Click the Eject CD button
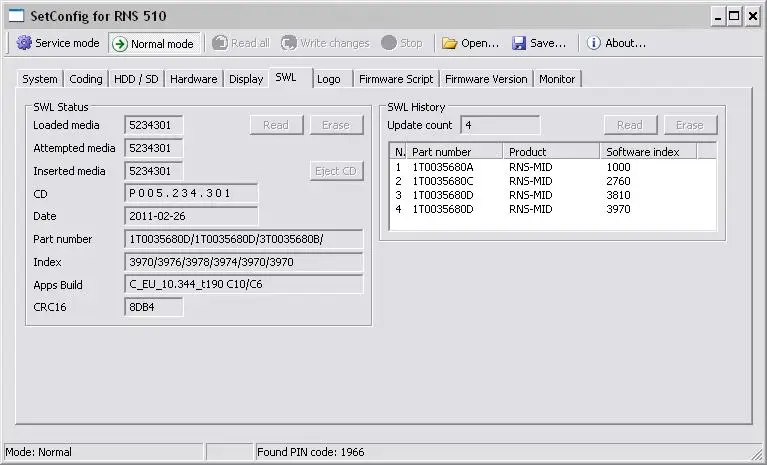This screenshot has width=767, height=465. click(337, 171)
